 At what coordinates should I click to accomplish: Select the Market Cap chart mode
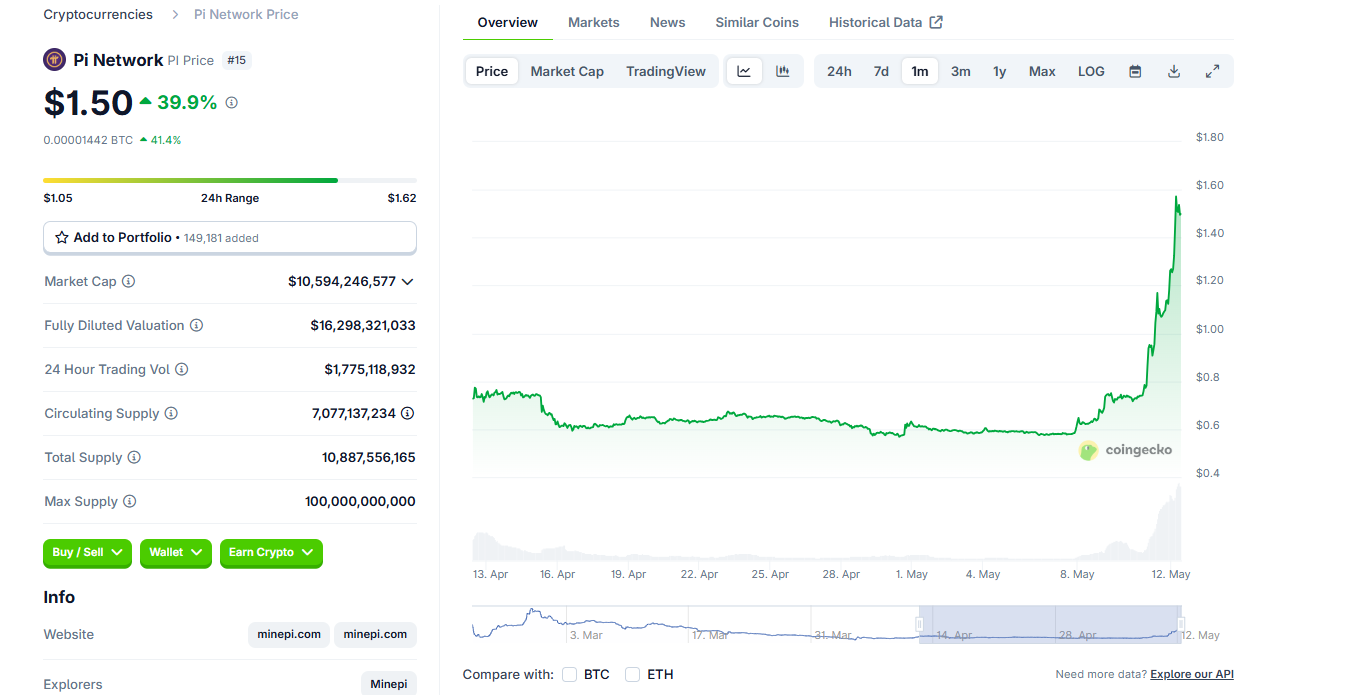[567, 71]
